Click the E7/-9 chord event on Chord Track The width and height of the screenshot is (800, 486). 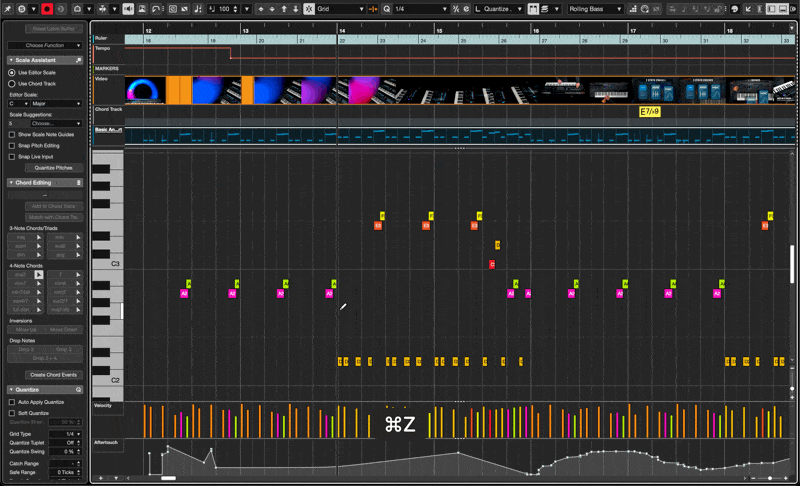point(650,112)
